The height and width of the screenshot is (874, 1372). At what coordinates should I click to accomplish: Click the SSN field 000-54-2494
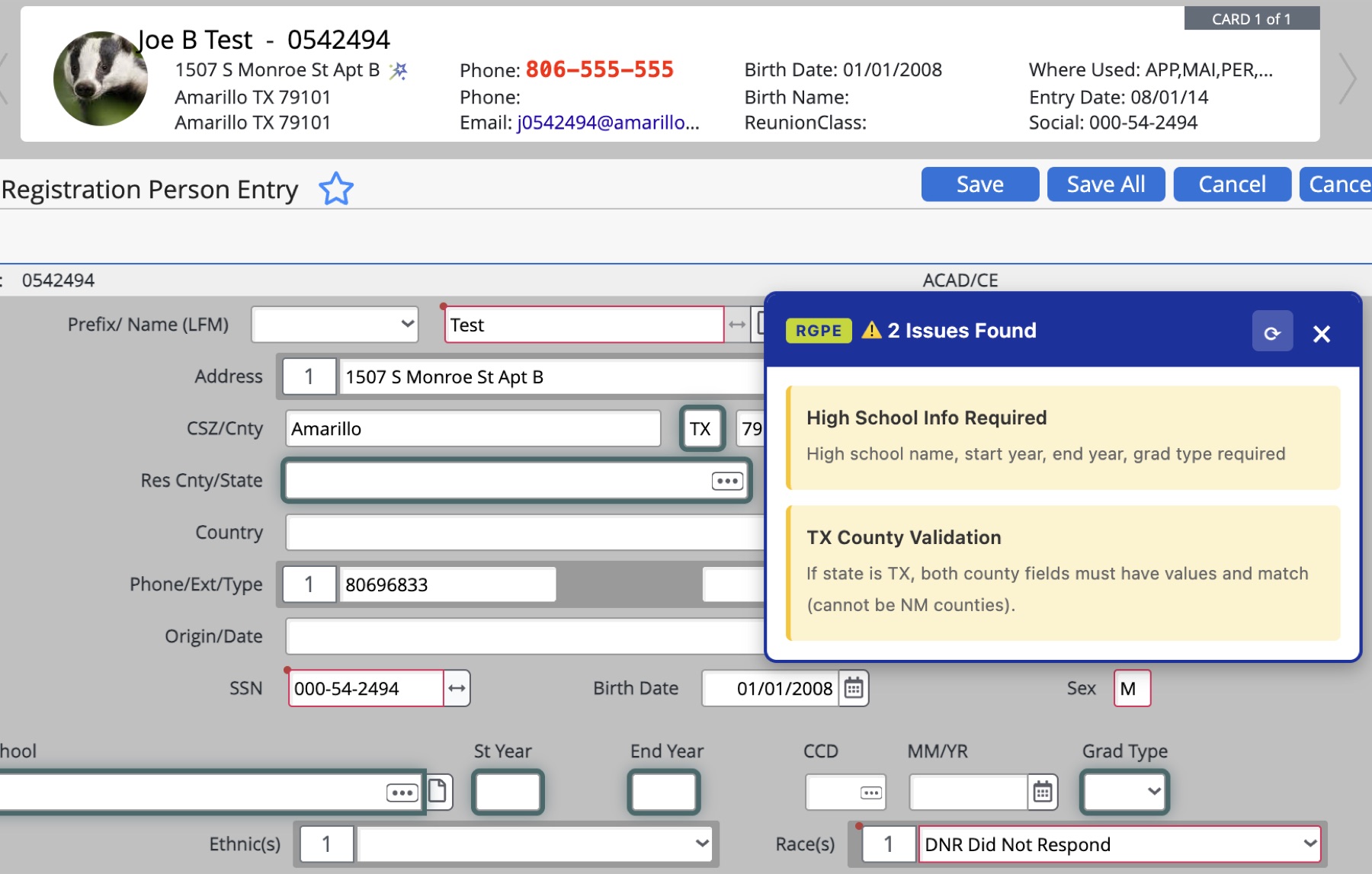click(x=366, y=688)
